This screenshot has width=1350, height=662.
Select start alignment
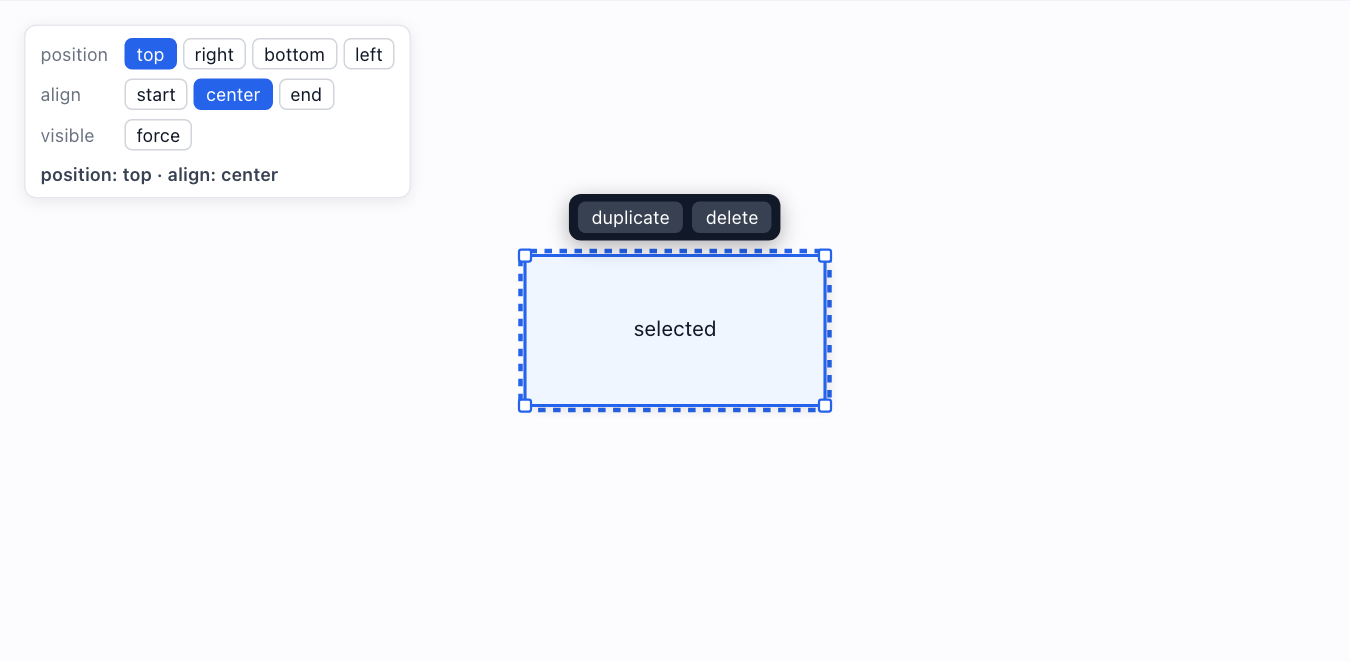pyautogui.click(x=156, y=94)
